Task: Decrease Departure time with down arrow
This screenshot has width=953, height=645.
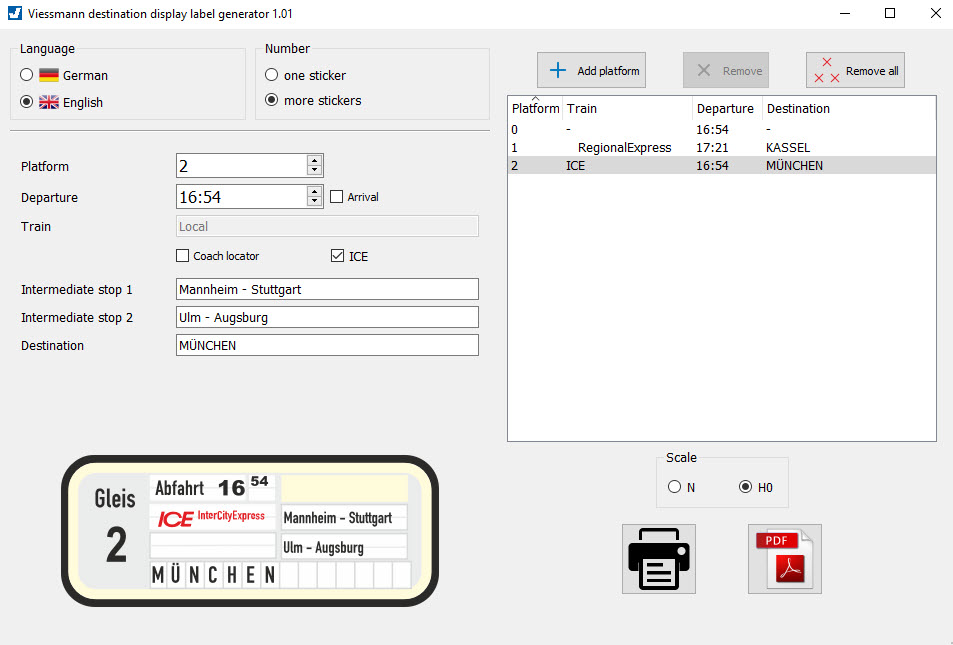Action: coord(314,201)
